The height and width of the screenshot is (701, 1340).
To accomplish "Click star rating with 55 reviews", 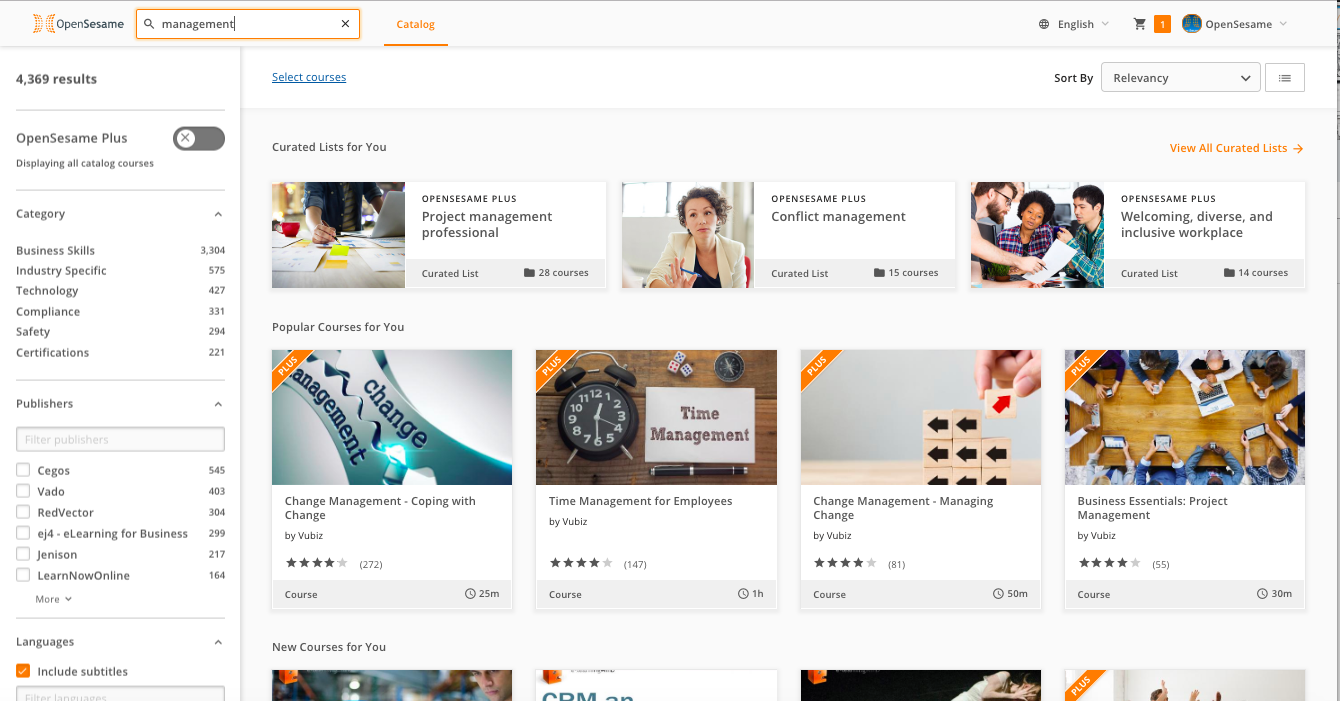I will click(x=1109, y=563).
